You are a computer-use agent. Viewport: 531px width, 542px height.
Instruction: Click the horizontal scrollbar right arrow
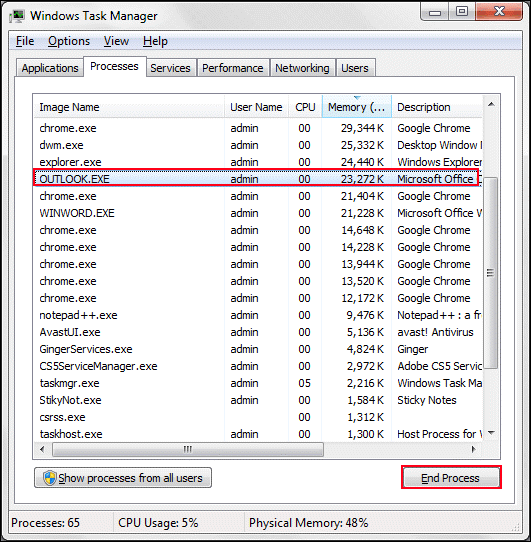coord(473,449)
